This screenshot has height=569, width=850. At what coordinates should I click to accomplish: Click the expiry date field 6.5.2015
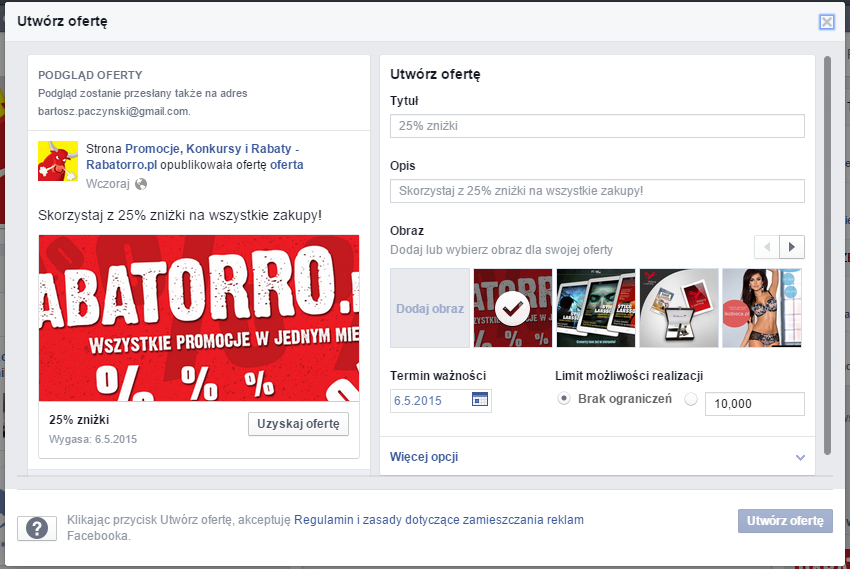tap(440, 401)
